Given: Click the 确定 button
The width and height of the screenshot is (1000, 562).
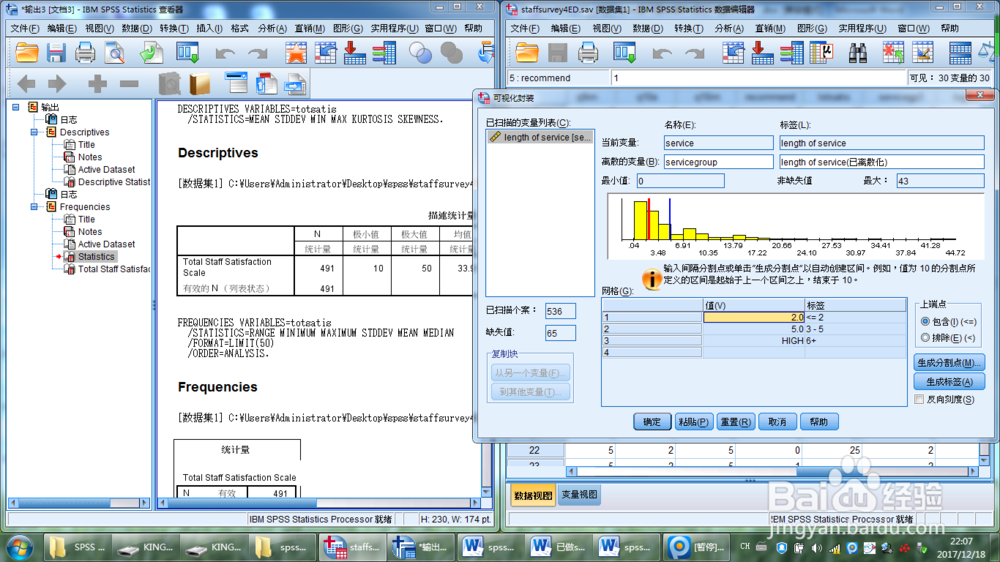Looking at the screenshot, I should [x=652, y=422].
